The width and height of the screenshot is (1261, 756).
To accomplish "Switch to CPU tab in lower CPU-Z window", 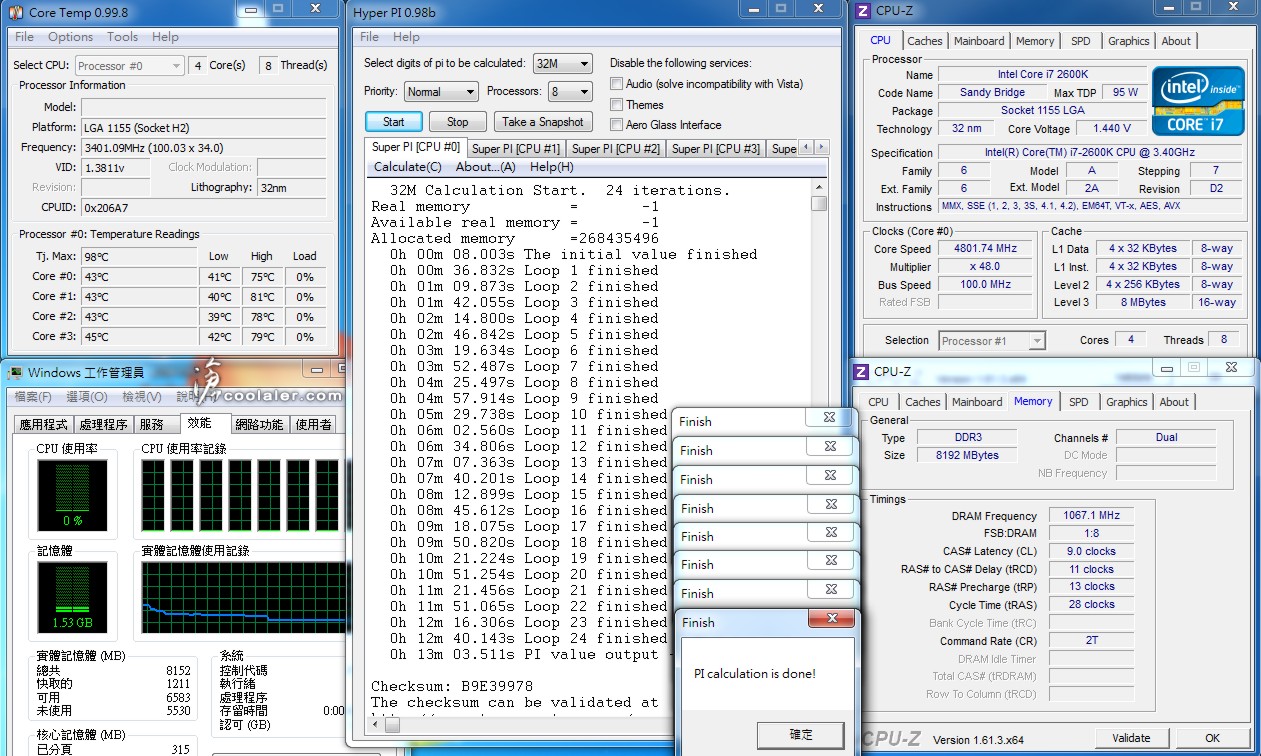I will 878,402.
